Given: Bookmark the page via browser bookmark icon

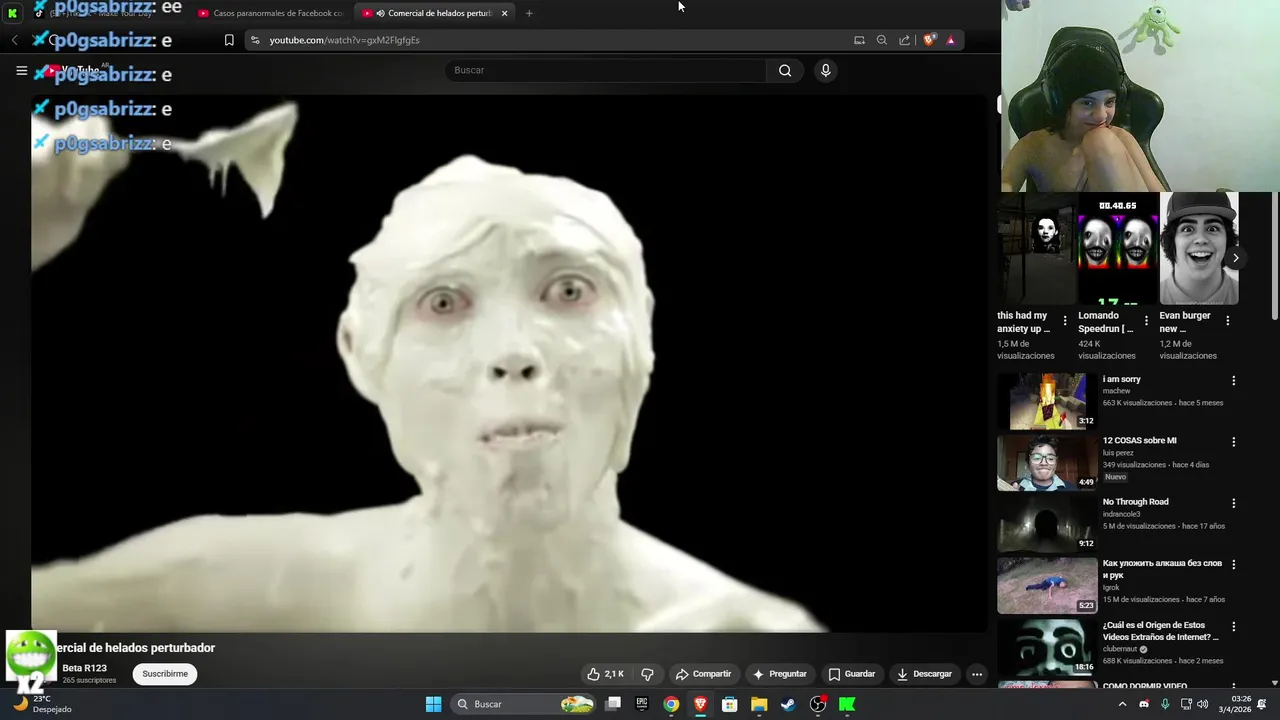Looking at the screenshot, I should pyautogui.click(x=229, y=40).
